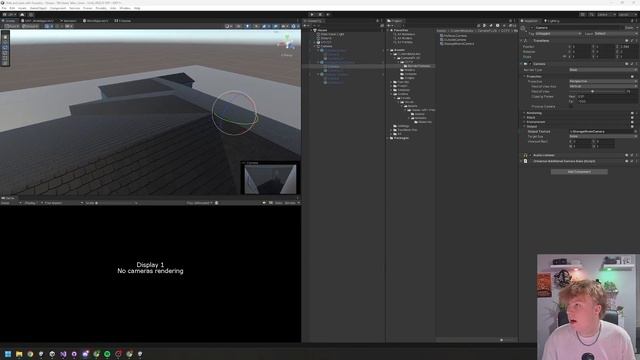Open the GameObject menu
640x360 pixels.
[x=38, y=8]
